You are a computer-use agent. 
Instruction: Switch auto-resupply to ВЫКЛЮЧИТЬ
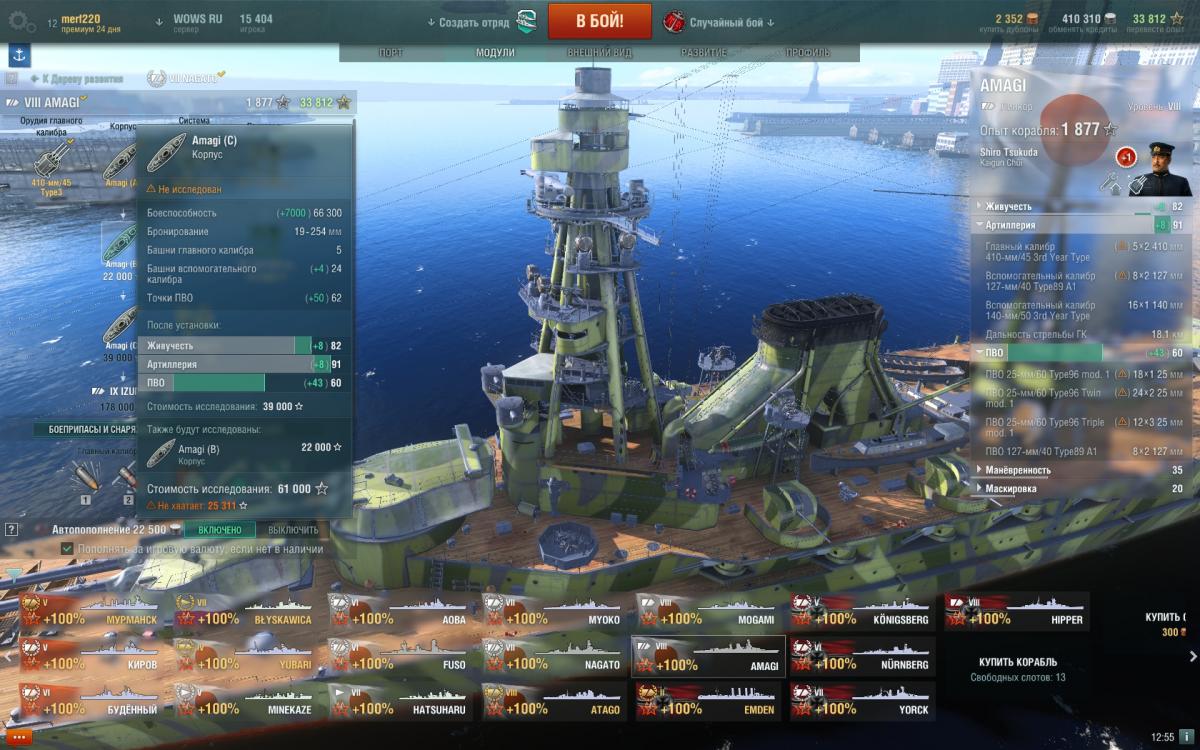click(x=293, y=530)
